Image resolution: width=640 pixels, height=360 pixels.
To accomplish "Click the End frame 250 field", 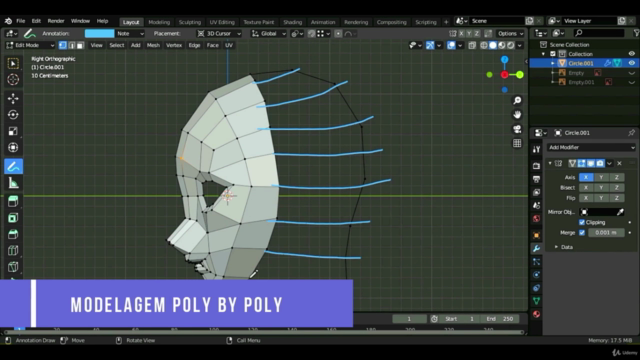I will [x=500, y=319].
